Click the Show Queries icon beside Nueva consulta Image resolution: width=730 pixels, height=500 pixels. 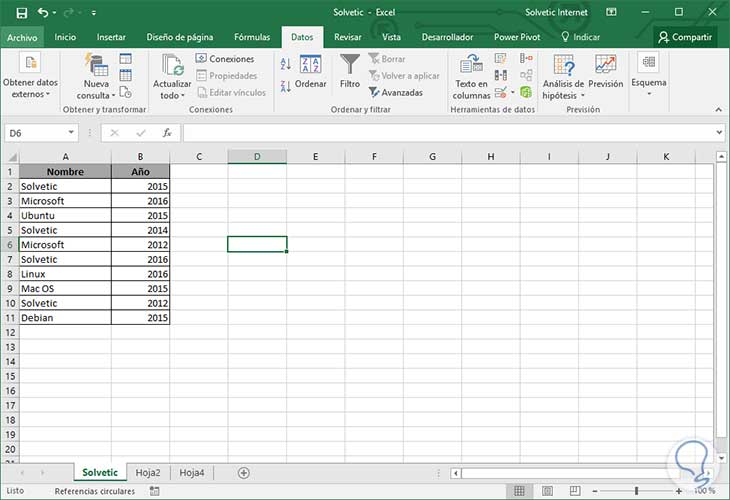click(125, 59)
